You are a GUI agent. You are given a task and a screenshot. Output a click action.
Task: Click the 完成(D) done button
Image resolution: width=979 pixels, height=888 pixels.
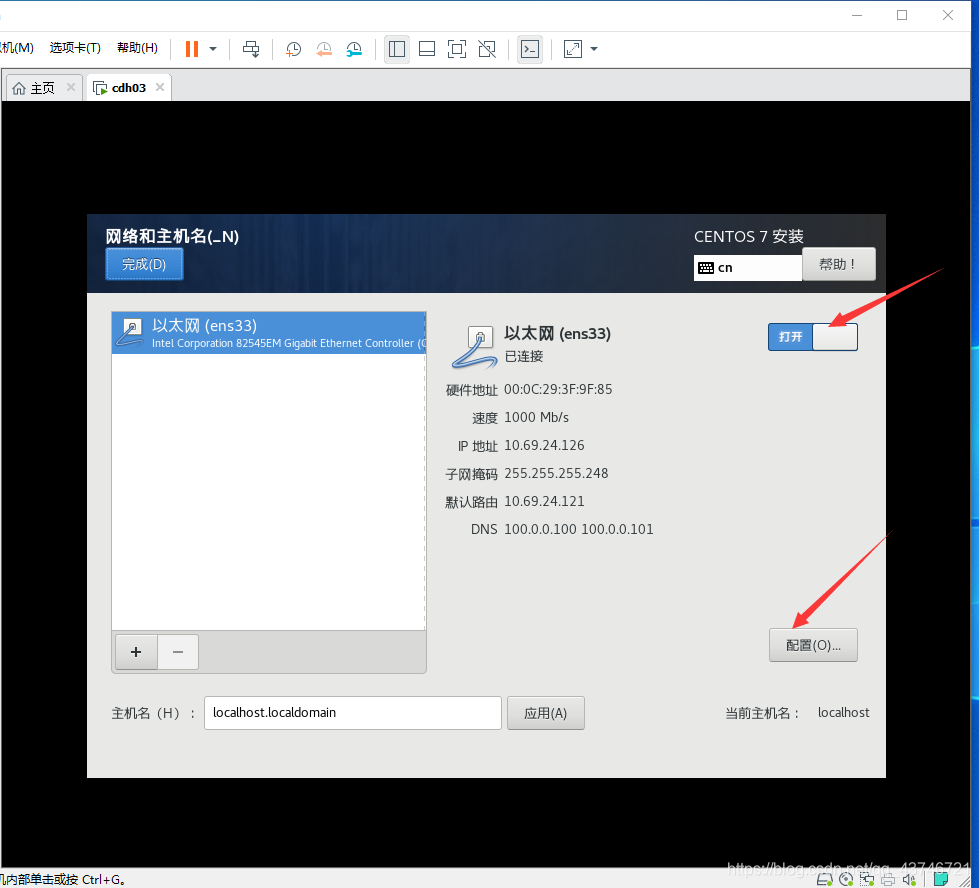(144, 264)
